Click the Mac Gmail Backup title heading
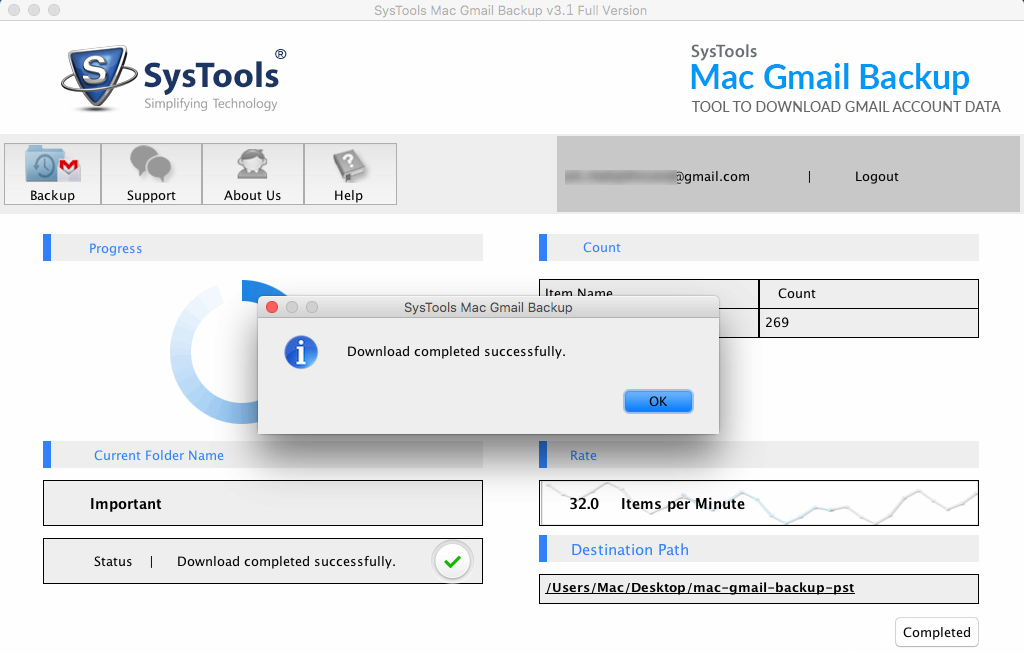 tap(829, 77)
